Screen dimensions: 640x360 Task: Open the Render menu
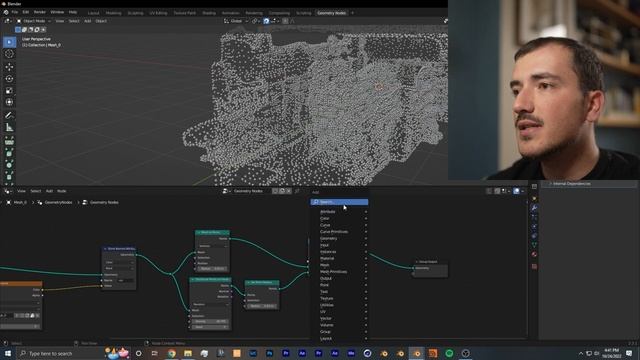tap(40, 12)
